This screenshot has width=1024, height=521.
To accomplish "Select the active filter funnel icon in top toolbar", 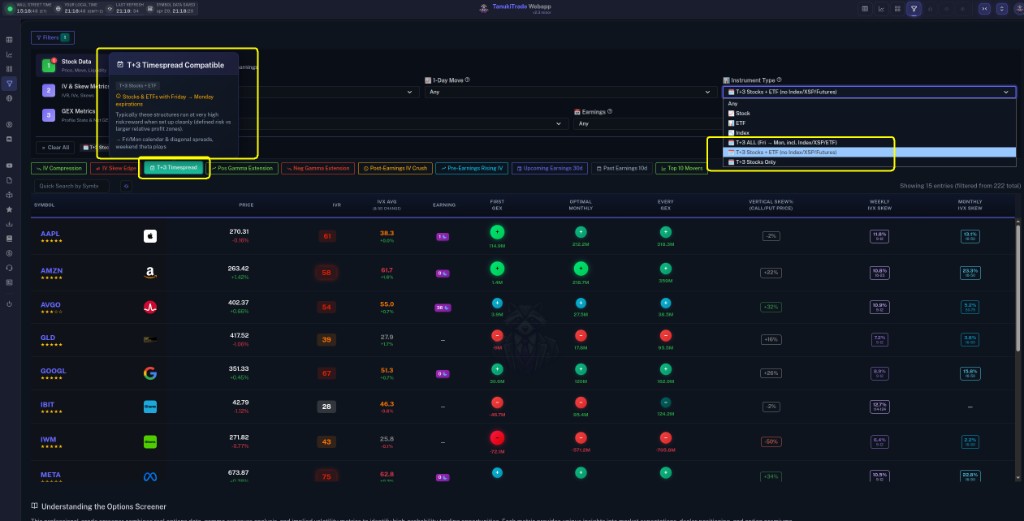I will coord(914,9).
